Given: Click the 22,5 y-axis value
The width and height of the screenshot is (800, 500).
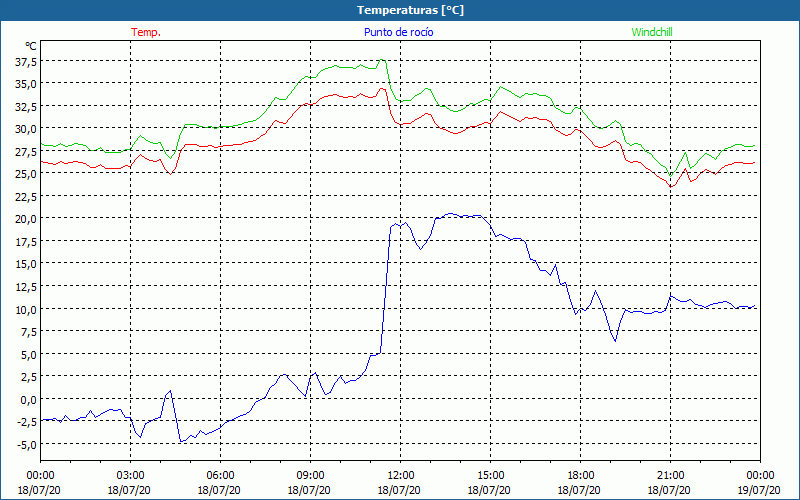Looking at the screenshot, I should point(26,197).
